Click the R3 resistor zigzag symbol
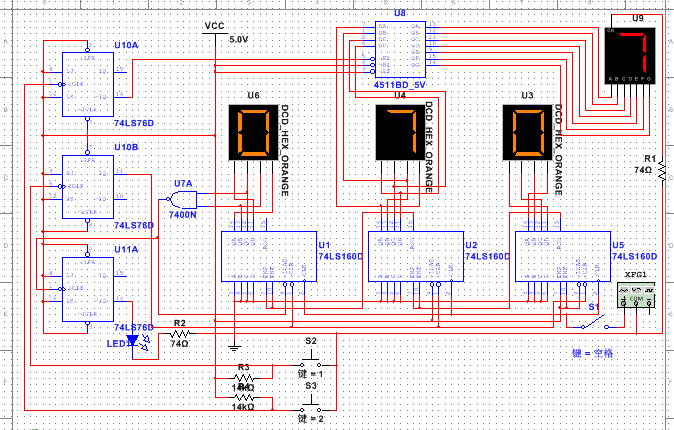The width and height of the screenshot is (674, 430). 244,378
